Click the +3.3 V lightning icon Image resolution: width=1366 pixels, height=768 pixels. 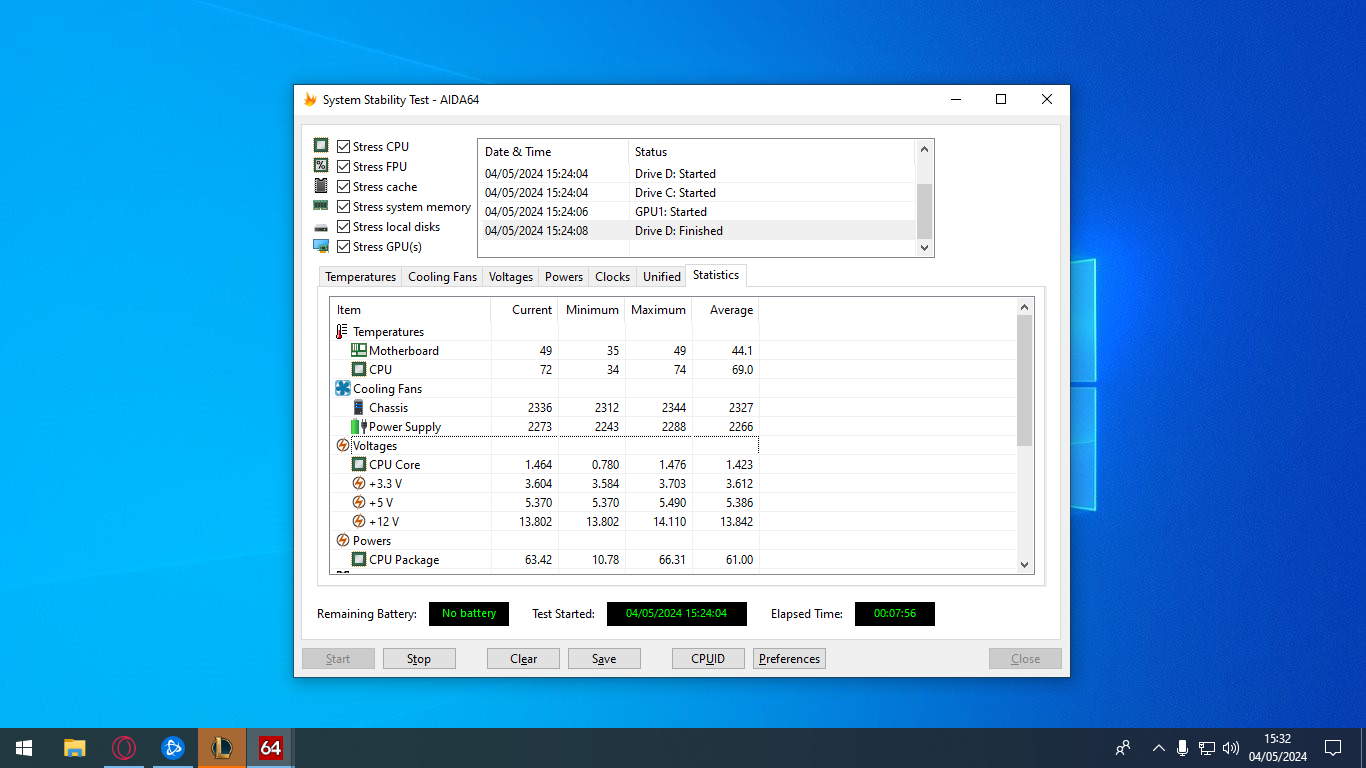point(359,483)
